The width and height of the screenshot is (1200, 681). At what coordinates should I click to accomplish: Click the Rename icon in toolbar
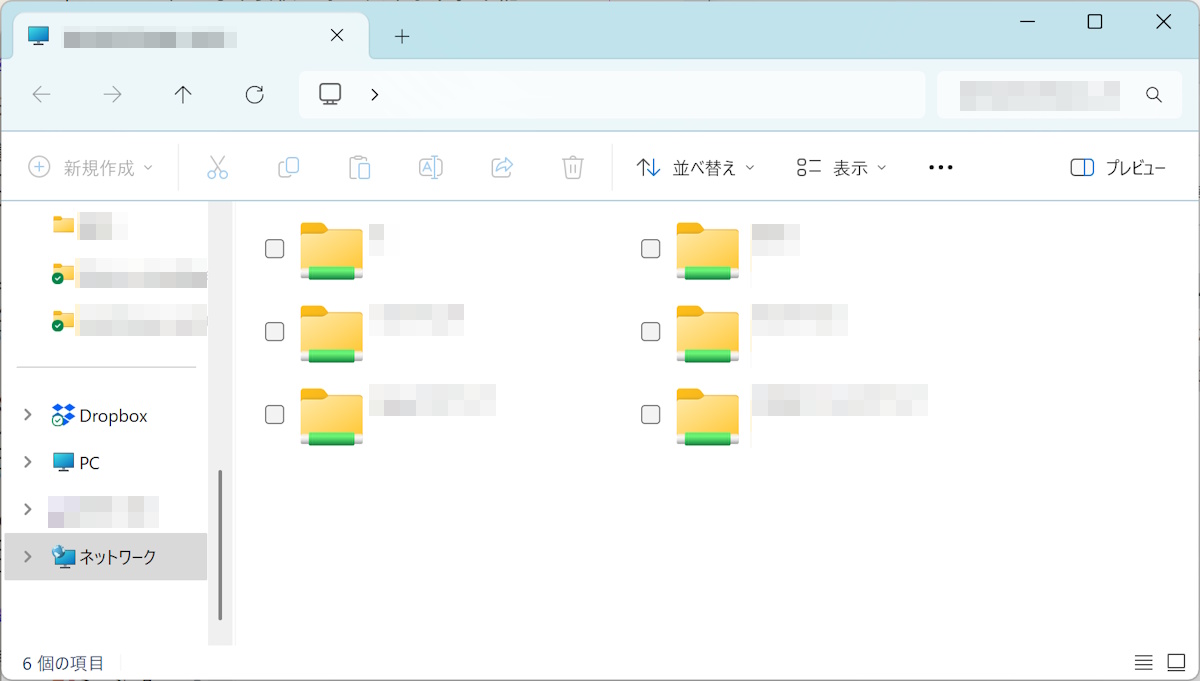[x=431, y=168]
